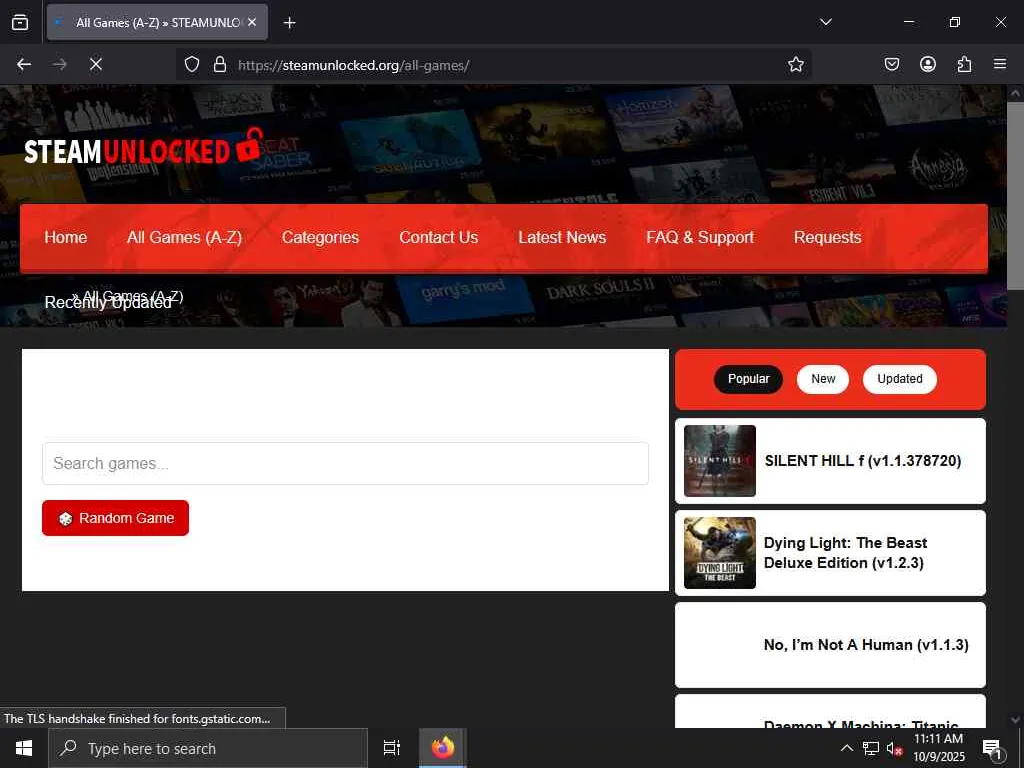Click the URL address bar
This screenshot has height=768, width=1024.
[496, 65]
